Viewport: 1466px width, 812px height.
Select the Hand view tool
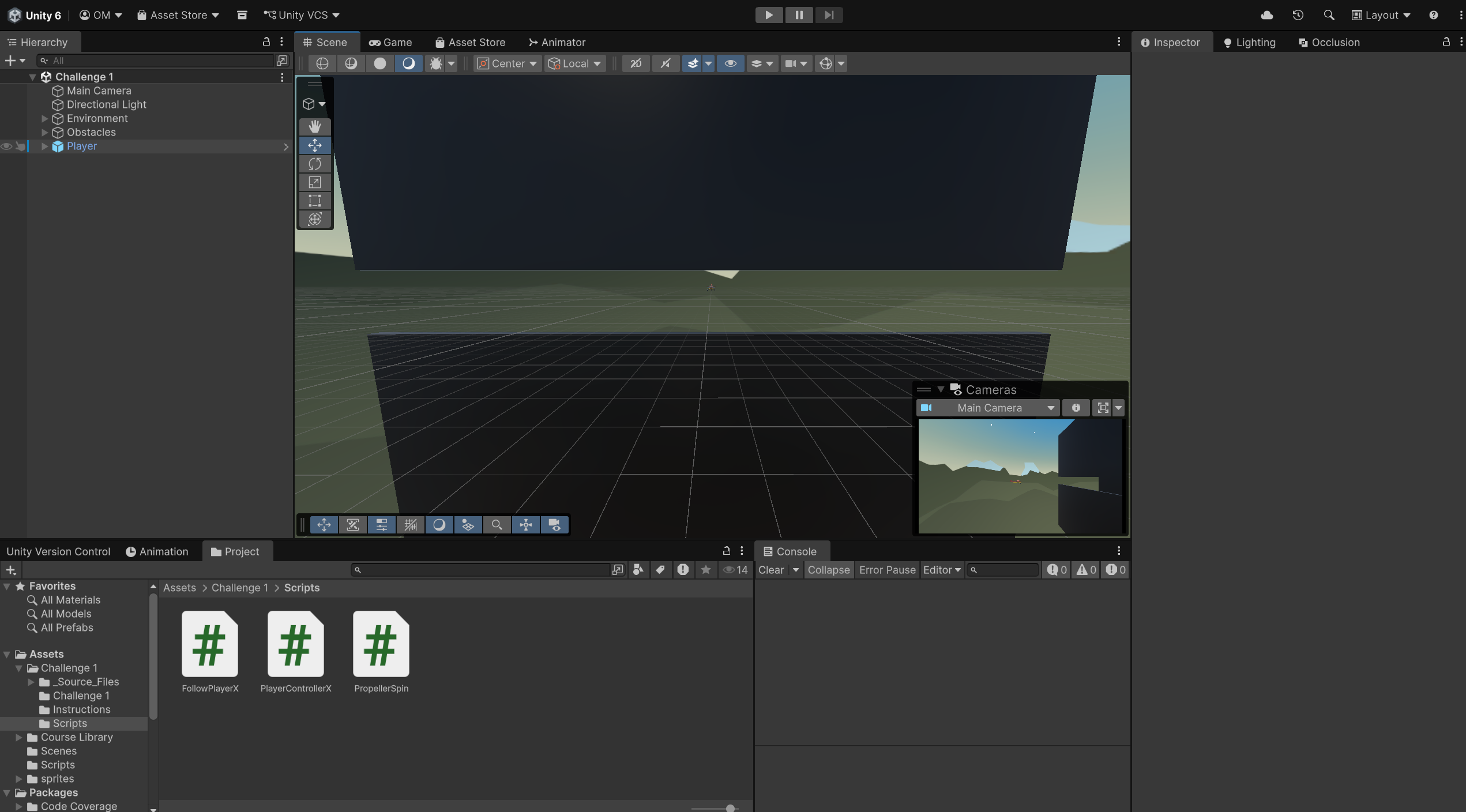tap(315, 126)
